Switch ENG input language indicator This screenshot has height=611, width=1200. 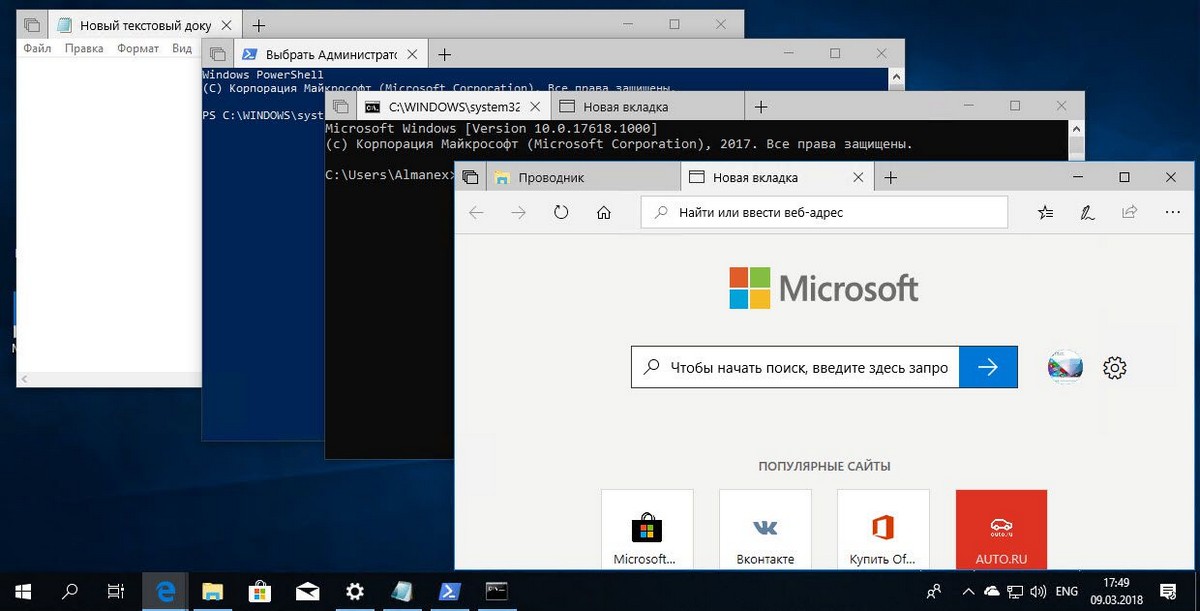click(1068, 591)
